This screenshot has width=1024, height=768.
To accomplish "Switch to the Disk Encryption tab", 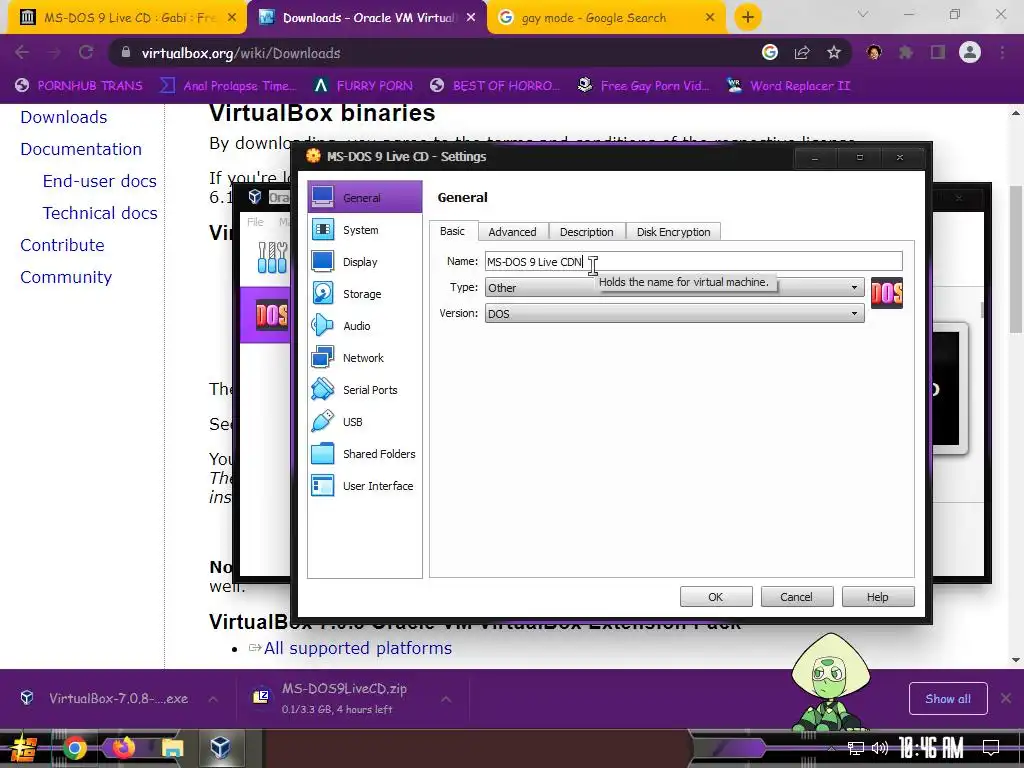I will click(673, 232).
